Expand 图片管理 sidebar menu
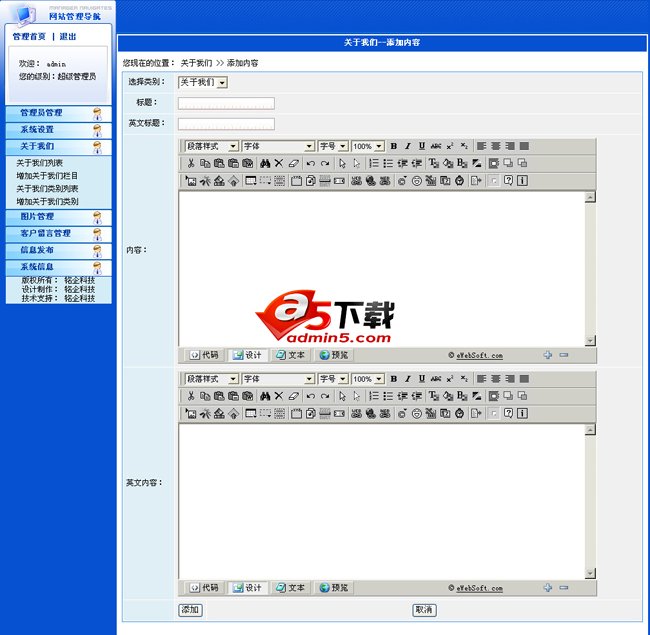Viewport: 650px width, 635px height. pyautogui.click(x=58, y=217)
